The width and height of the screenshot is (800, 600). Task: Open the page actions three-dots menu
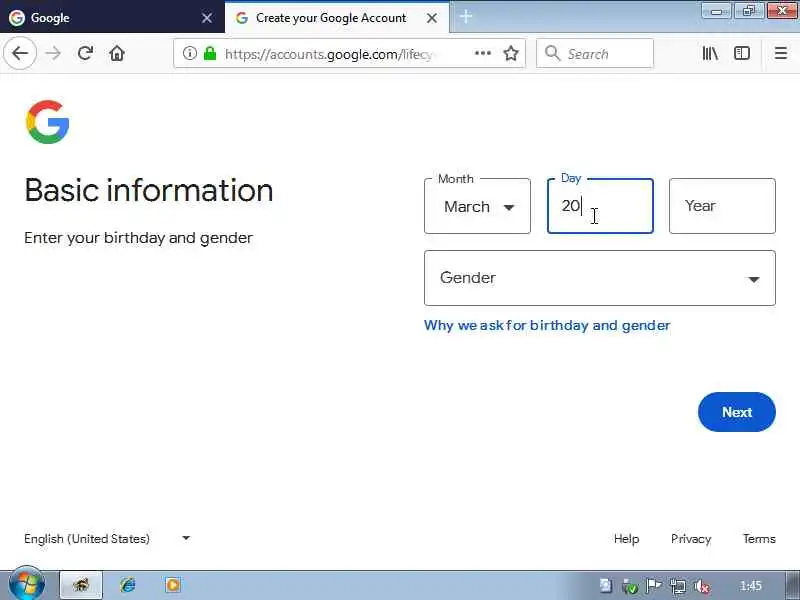coord(483,53)
